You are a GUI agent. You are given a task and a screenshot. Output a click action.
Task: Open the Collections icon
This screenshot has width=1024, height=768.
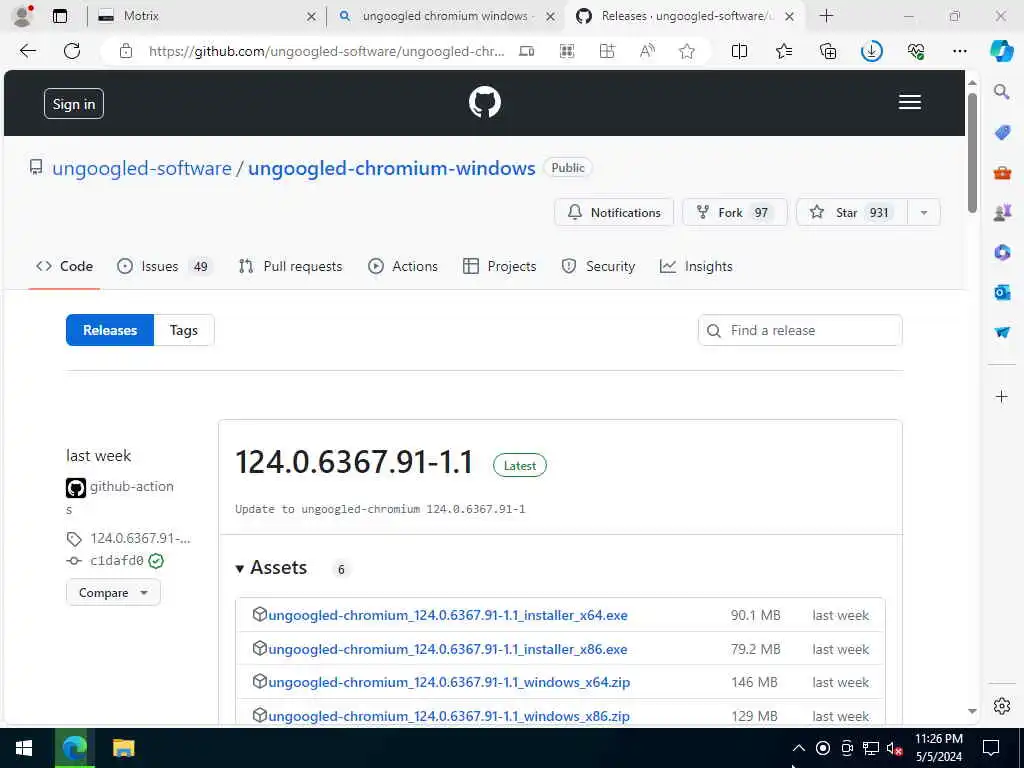(827, 51)
